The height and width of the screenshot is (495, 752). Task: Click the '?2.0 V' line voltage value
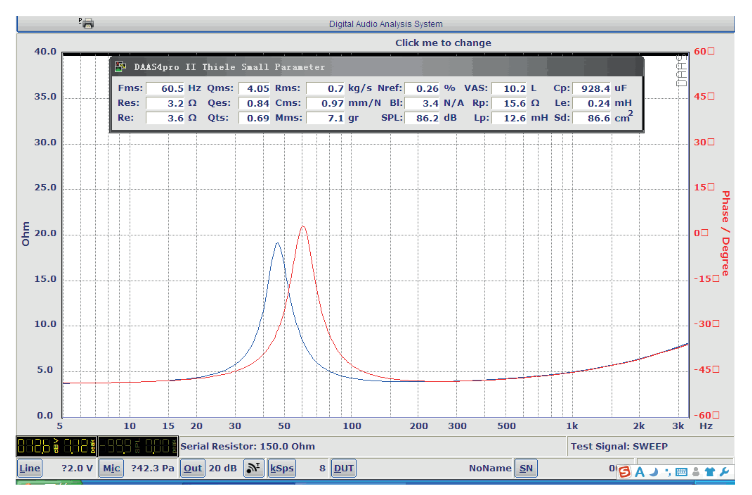77,468
